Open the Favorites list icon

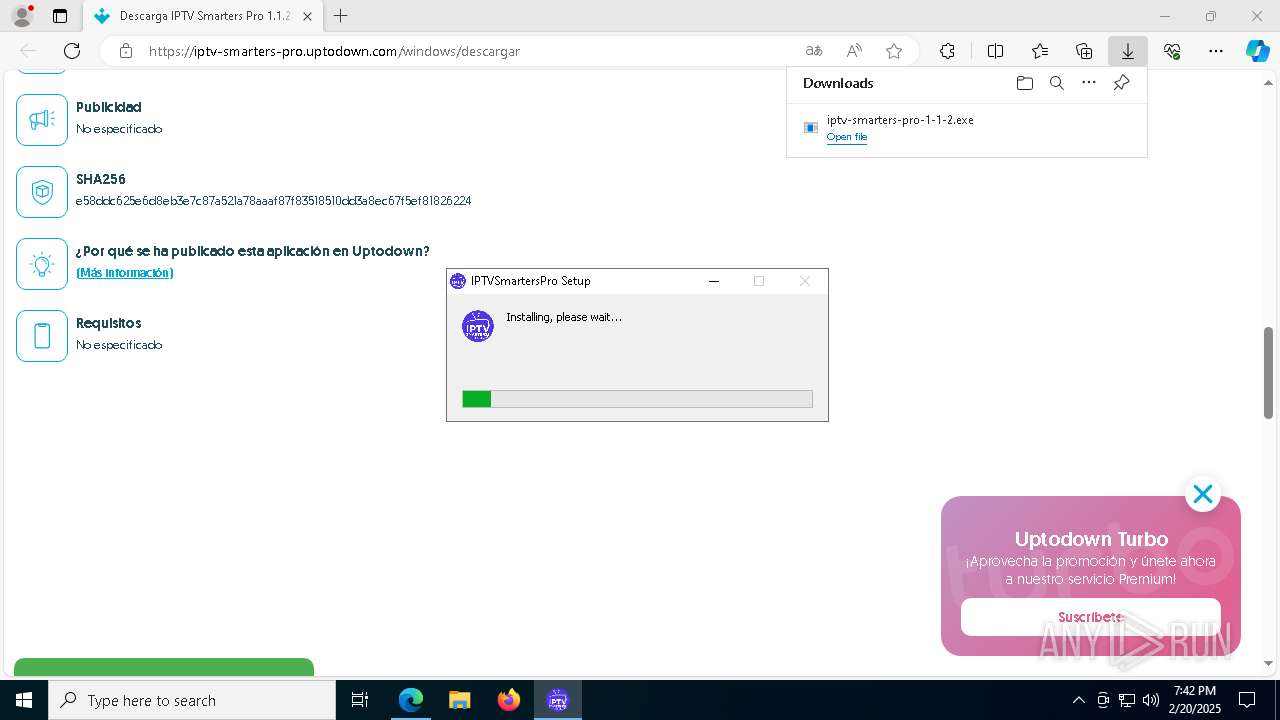1040,51
